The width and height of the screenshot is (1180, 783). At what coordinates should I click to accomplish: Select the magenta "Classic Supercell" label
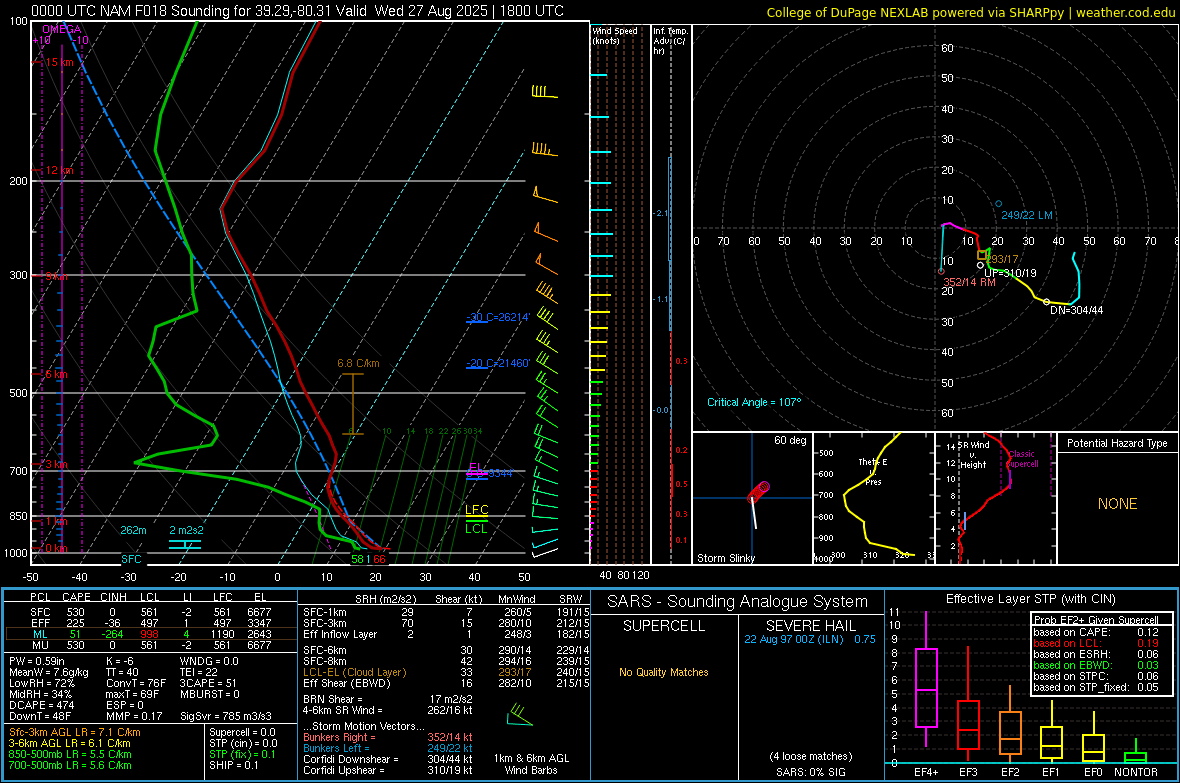(x=1023, y=459)
